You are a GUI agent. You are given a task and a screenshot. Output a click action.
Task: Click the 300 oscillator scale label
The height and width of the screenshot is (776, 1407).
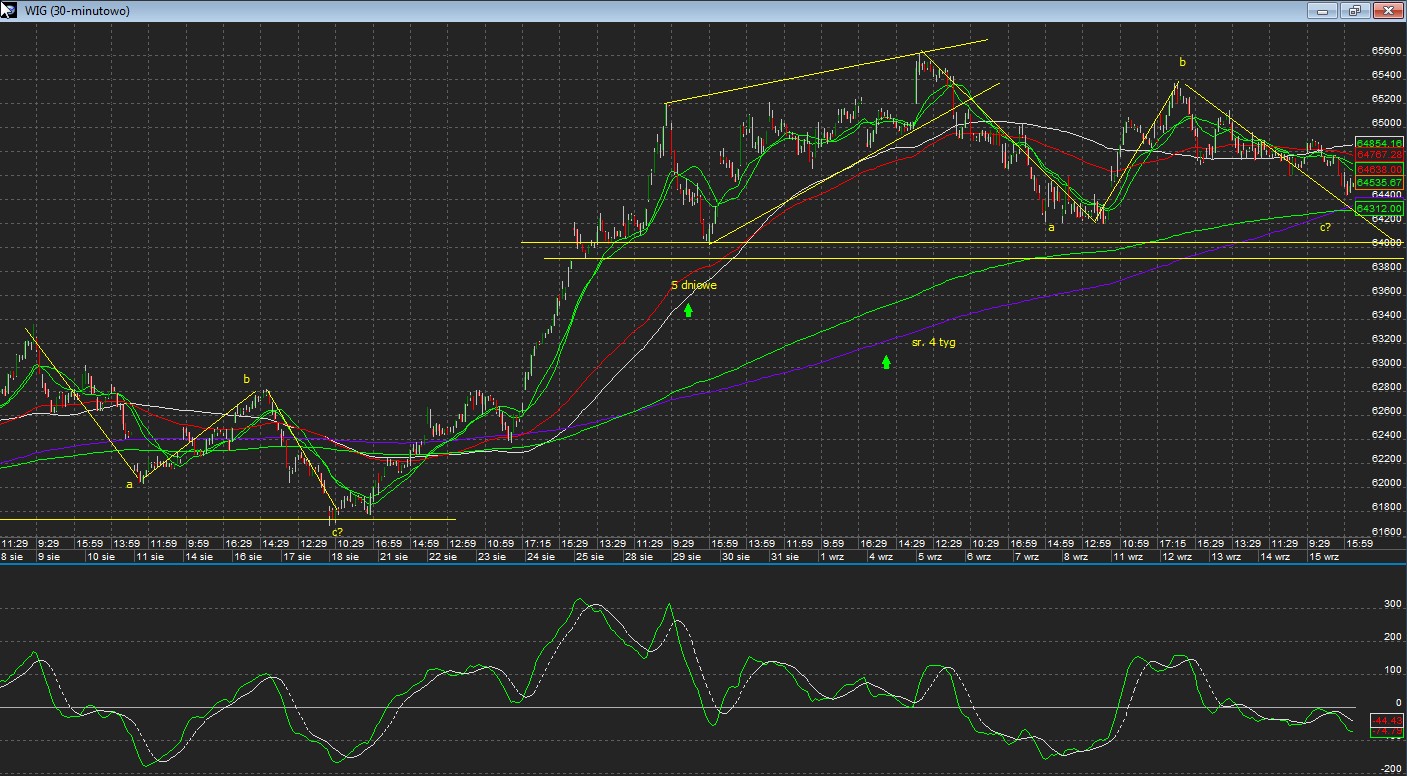[x=1392, y=604]
